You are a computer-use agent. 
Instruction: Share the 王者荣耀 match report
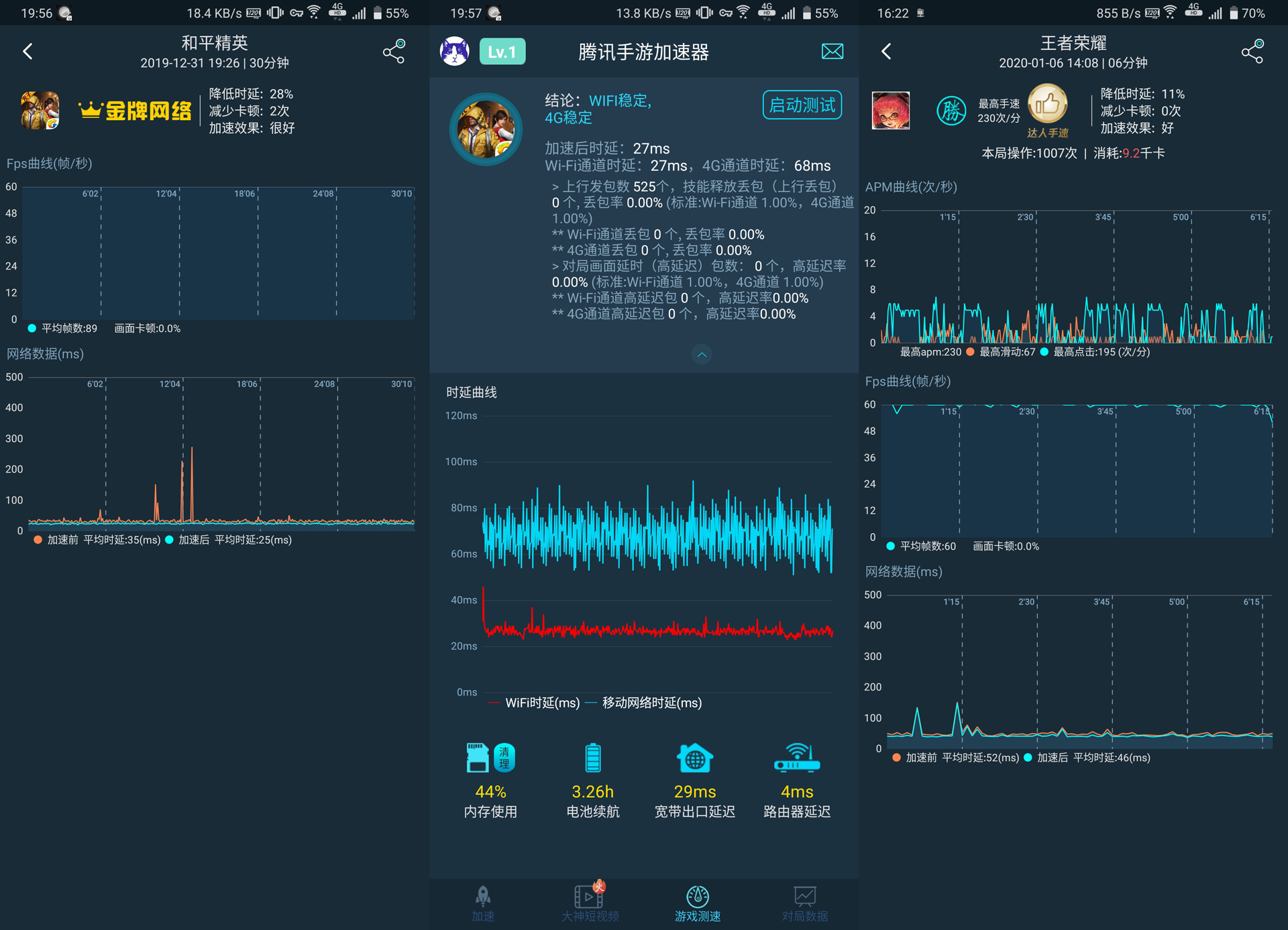1252,51
